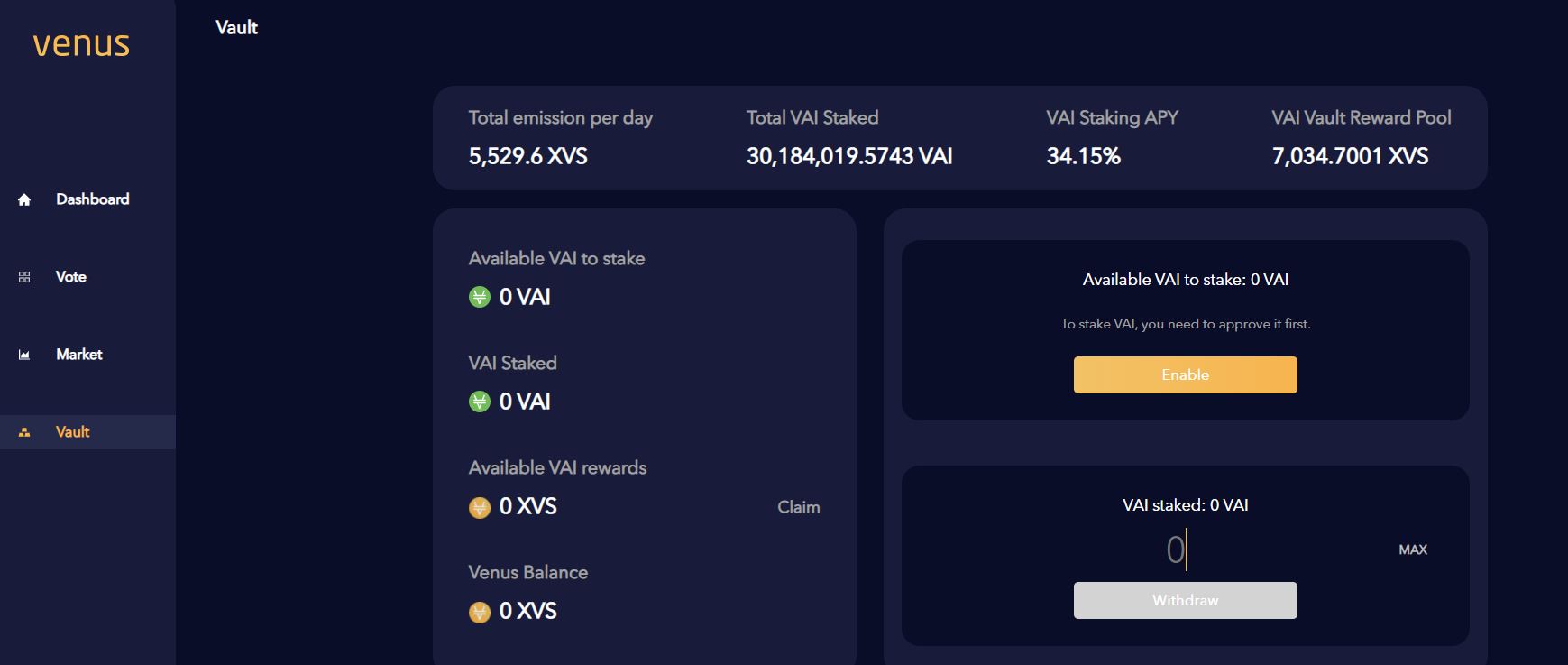Click the Dashboard home icon
Image resolution: width=1568 pixels, height=665 pixels.
24,199
